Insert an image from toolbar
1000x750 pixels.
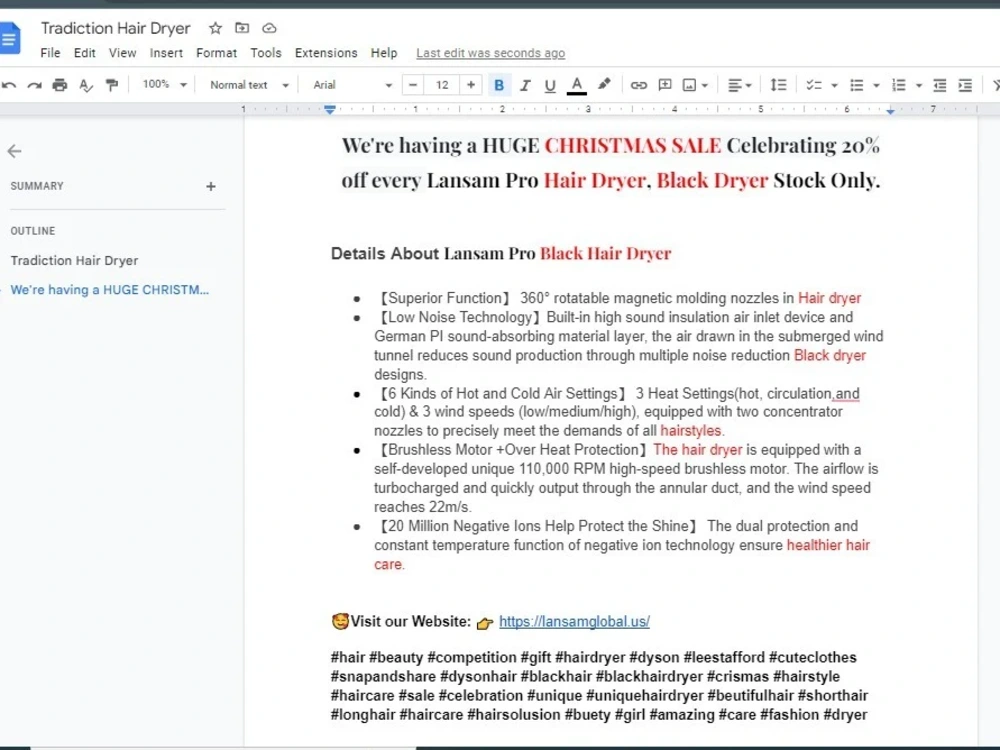click(x=689, y=85)
